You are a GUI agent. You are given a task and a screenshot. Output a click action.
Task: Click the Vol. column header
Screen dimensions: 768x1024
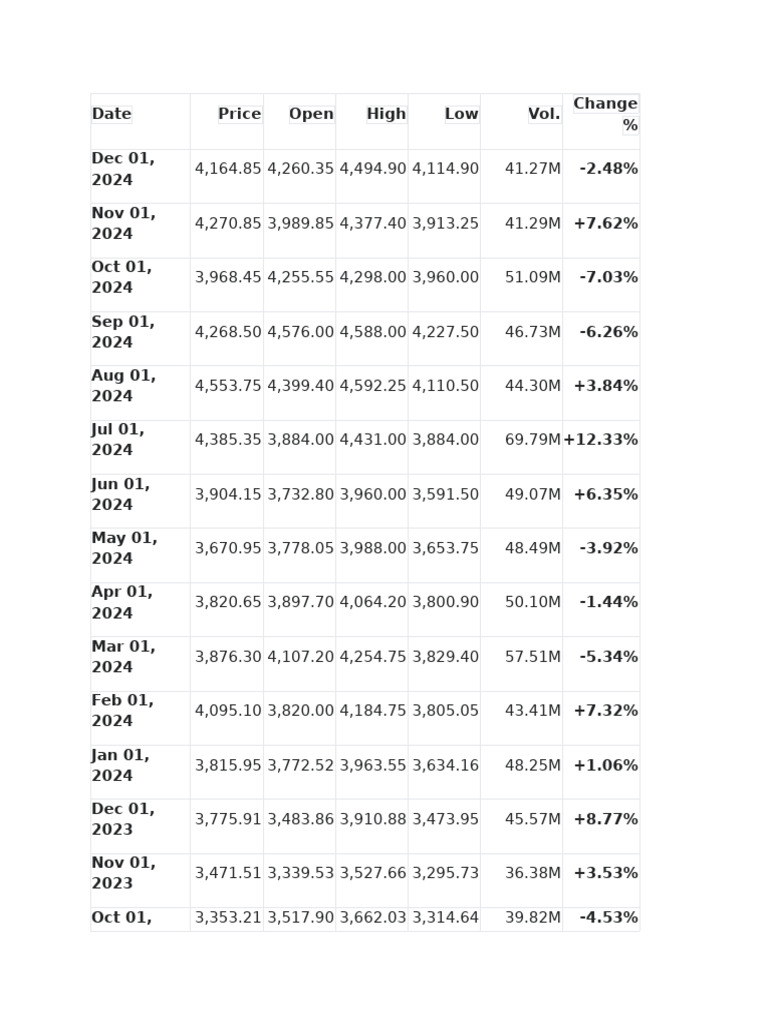click(x=544, y=114)
